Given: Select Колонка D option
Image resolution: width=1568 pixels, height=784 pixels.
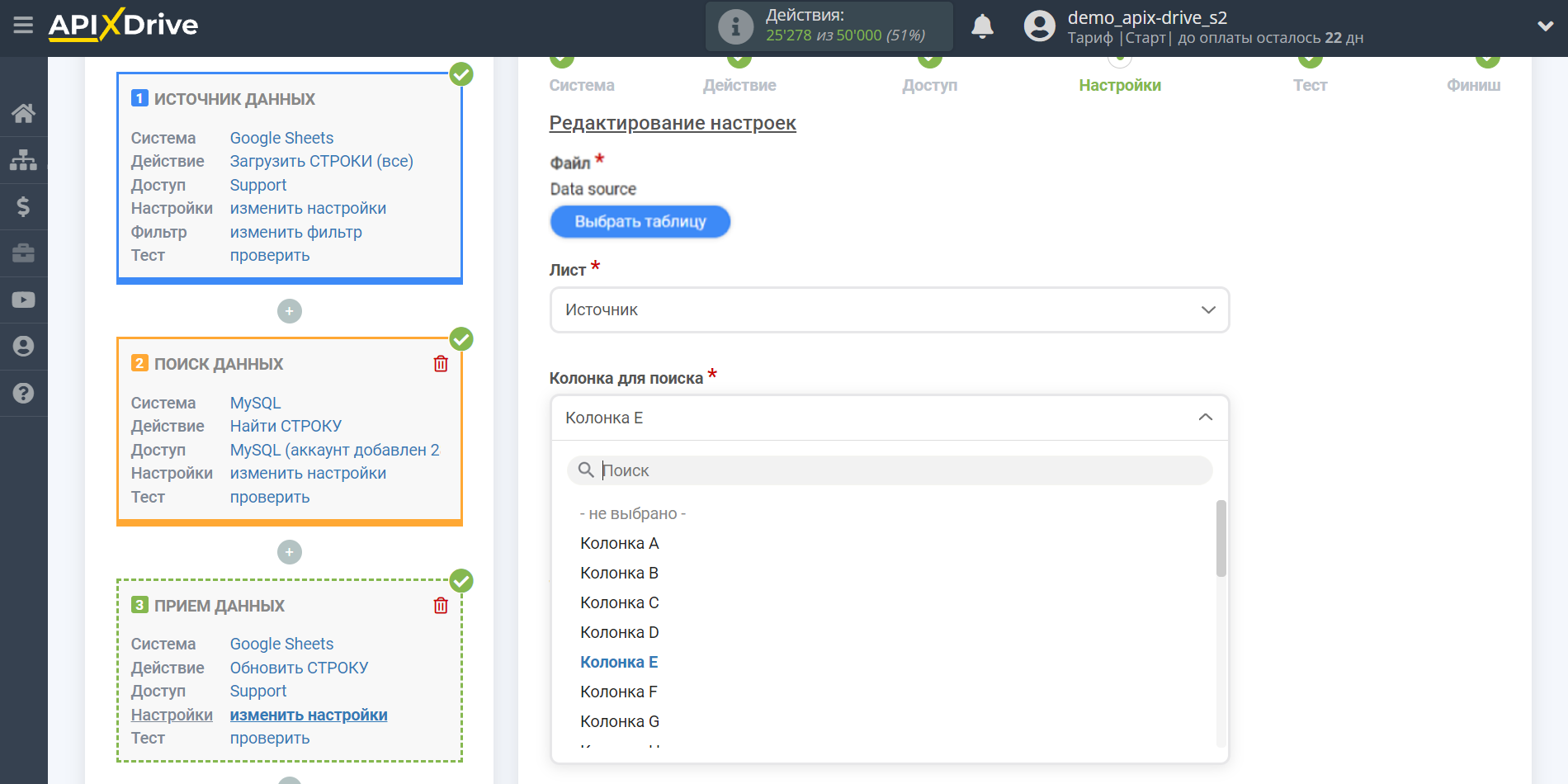Looking at the screenshot, I should [x=620, y=632].
